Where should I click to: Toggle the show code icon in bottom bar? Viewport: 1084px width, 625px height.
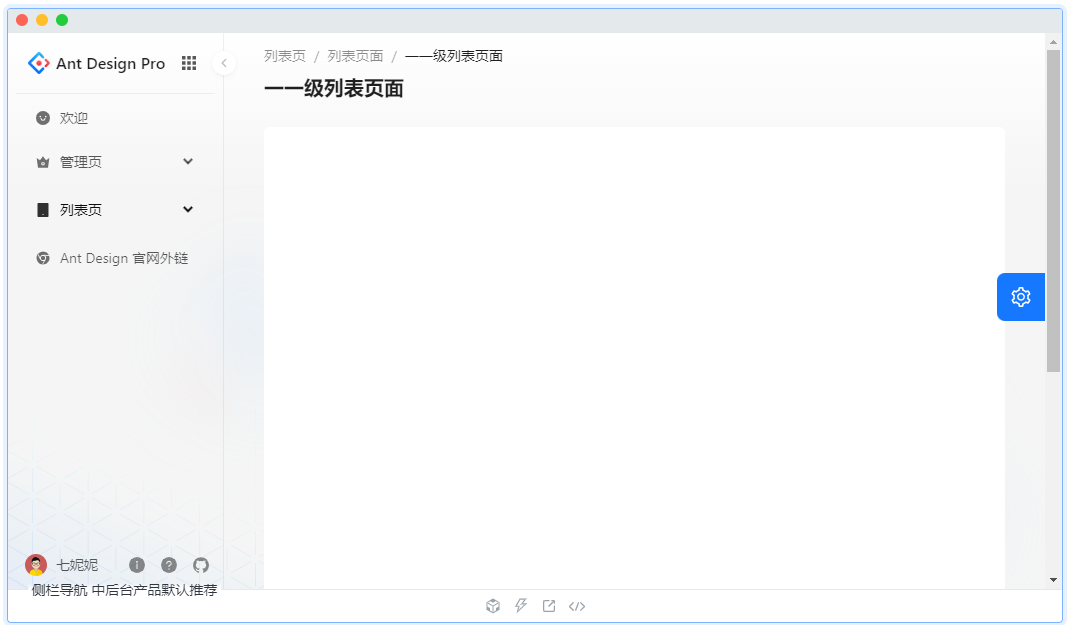577,606
